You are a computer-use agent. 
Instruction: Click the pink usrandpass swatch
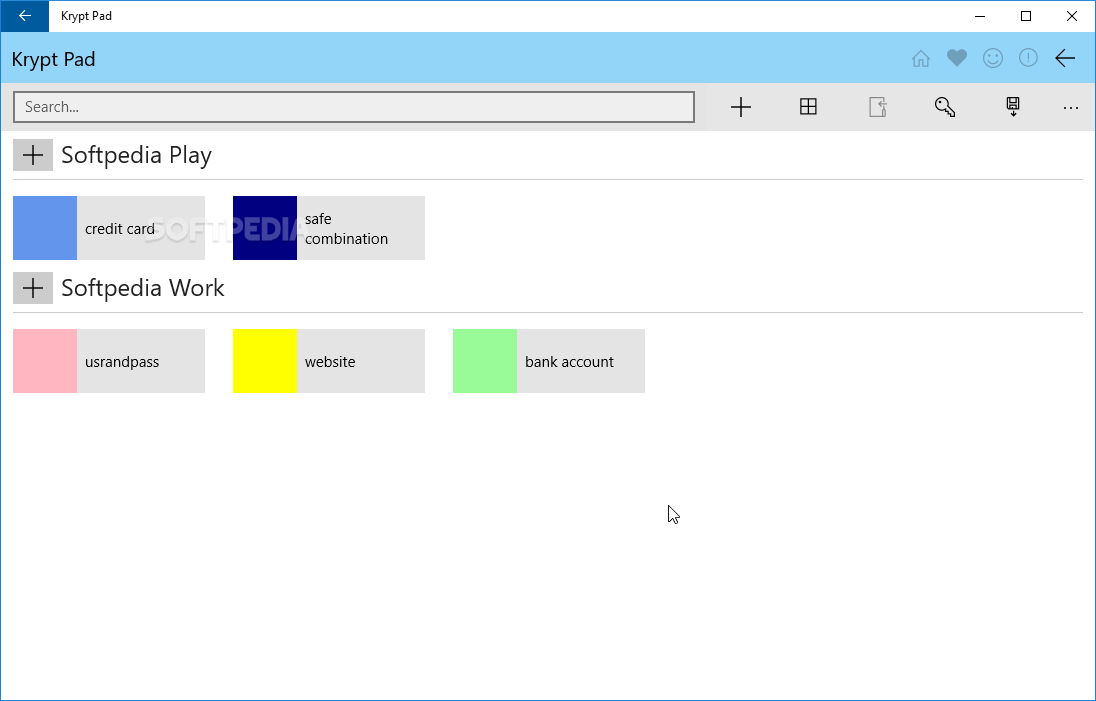click(x=45, y=361)
